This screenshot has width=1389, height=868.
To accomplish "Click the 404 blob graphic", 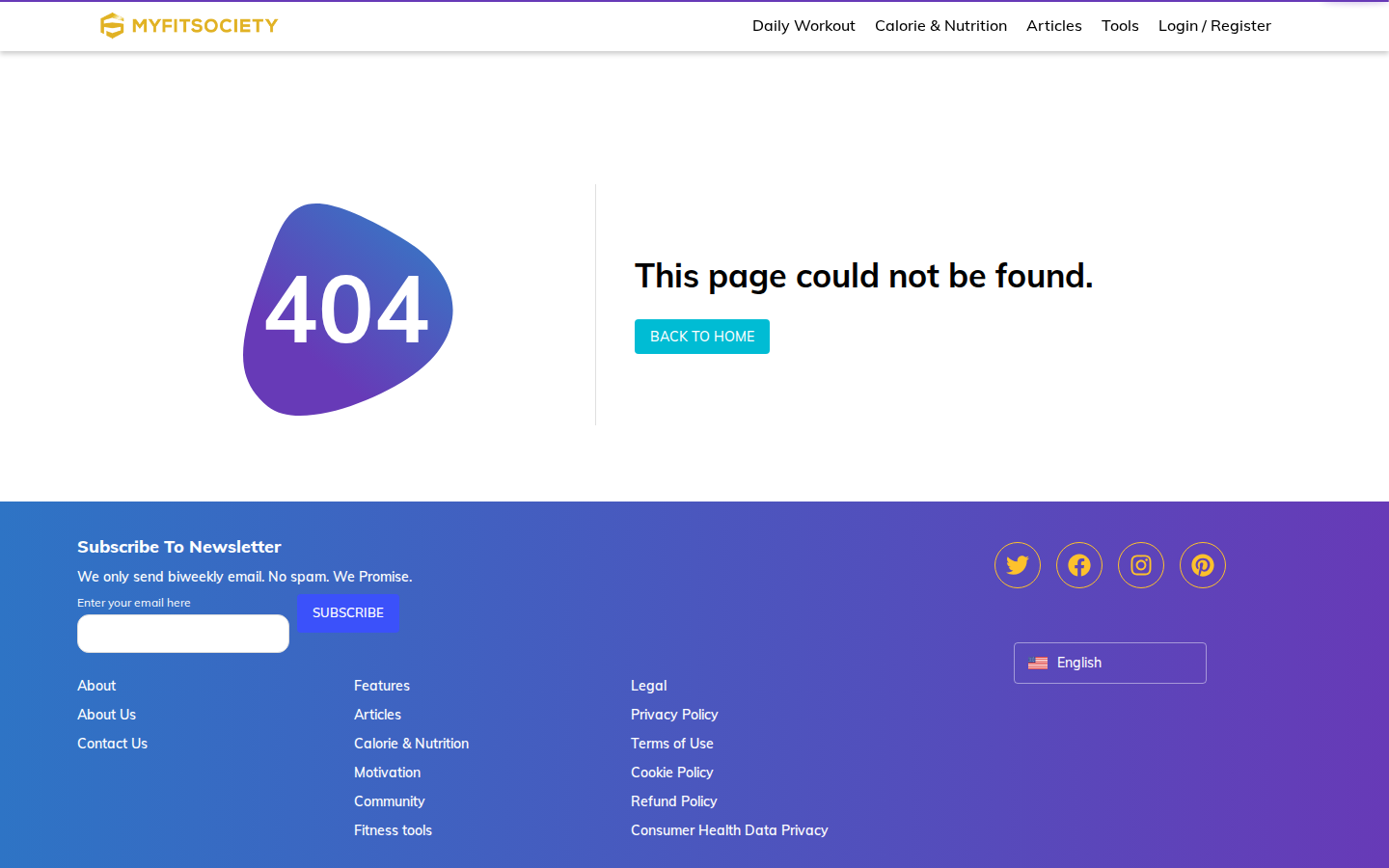I will tap(348, 310).
